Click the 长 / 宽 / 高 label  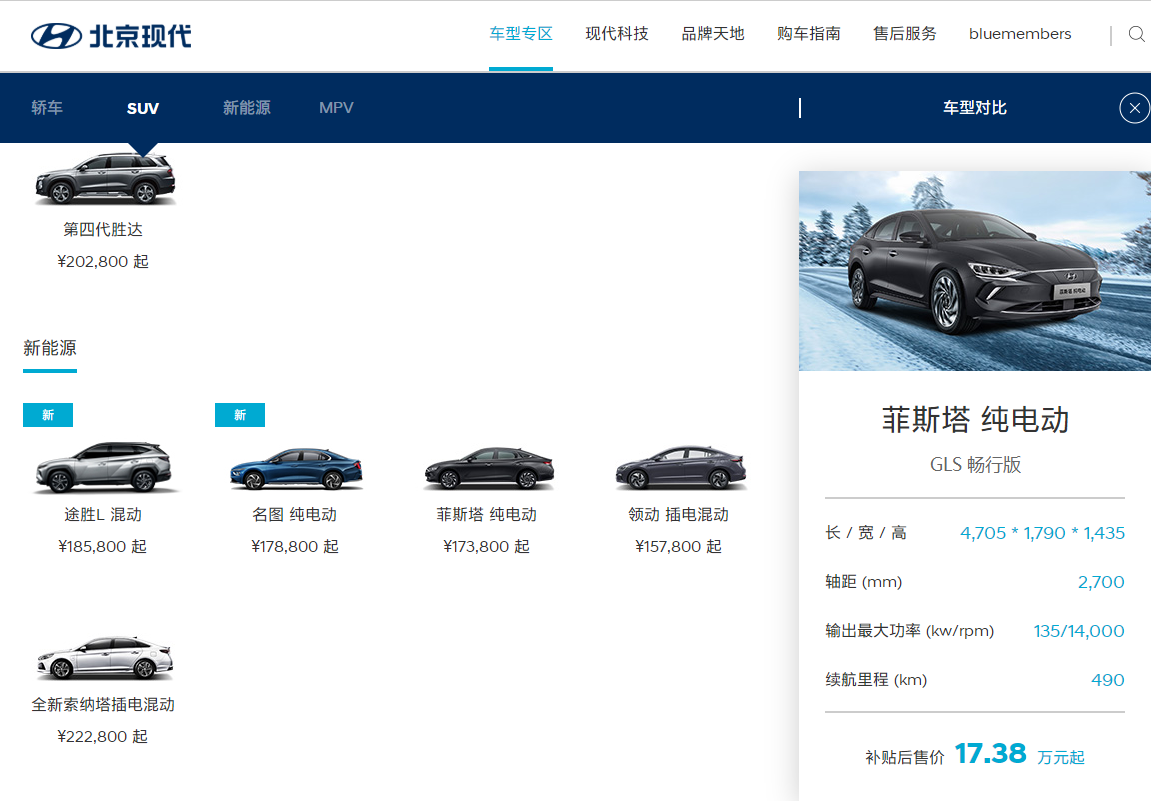[x=866, y=533]
